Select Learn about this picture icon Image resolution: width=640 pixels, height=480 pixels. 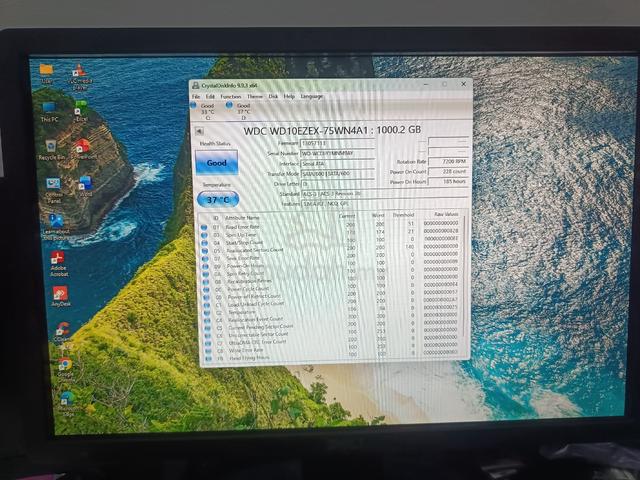pos(56,227)
